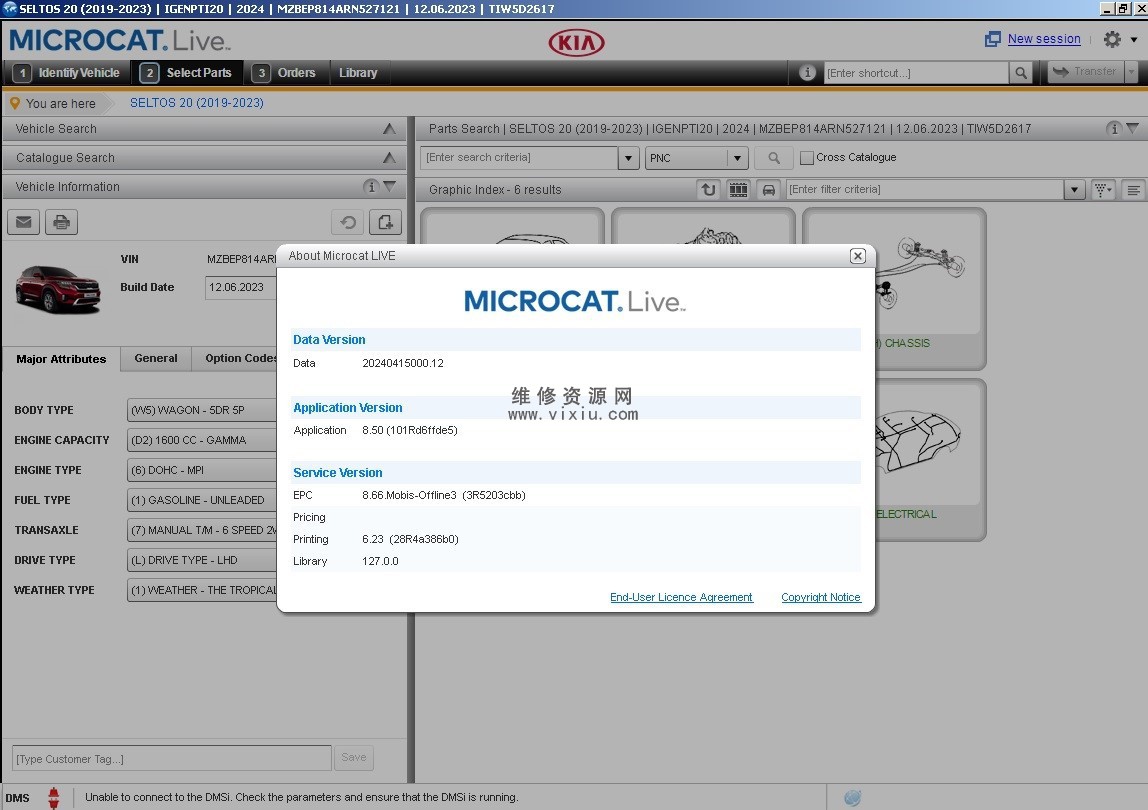
Task: Click the list view lines icon
Action: tap(1133, 190)
